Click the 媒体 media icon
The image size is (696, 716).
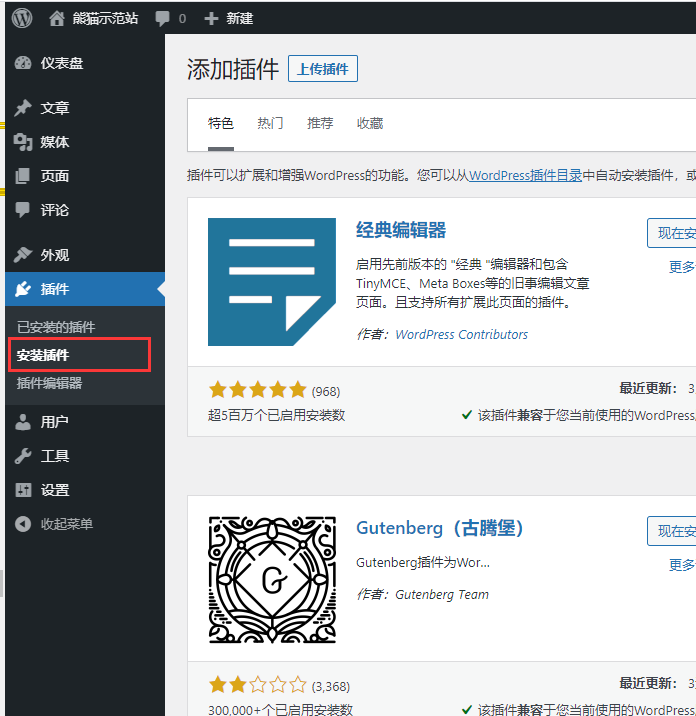[23, 142]
